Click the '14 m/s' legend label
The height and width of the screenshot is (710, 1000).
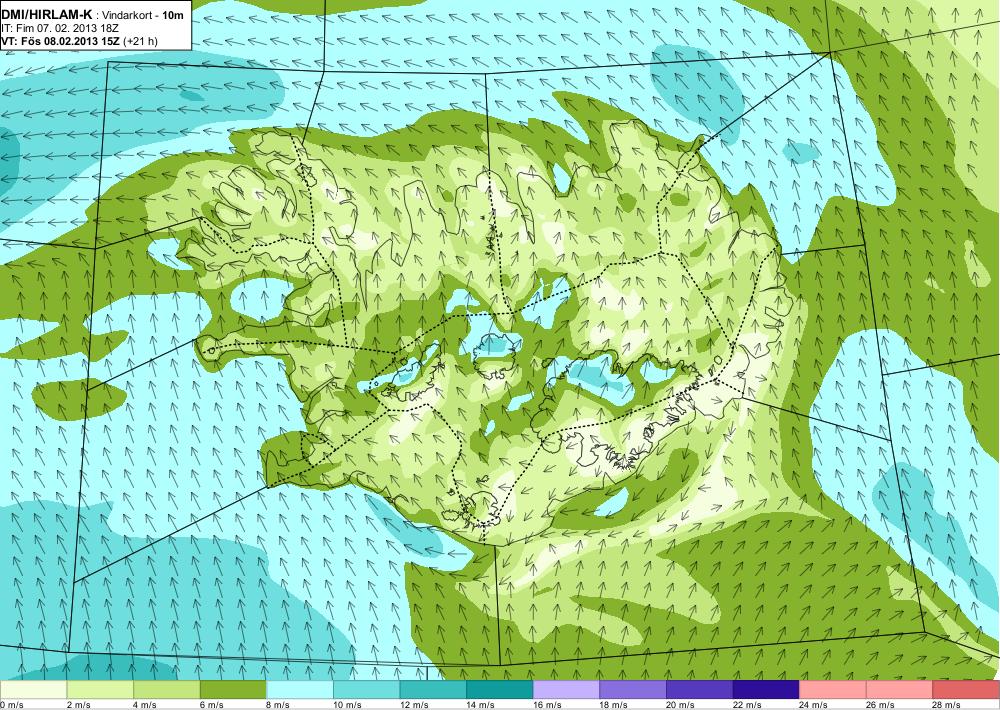point(480,705)
